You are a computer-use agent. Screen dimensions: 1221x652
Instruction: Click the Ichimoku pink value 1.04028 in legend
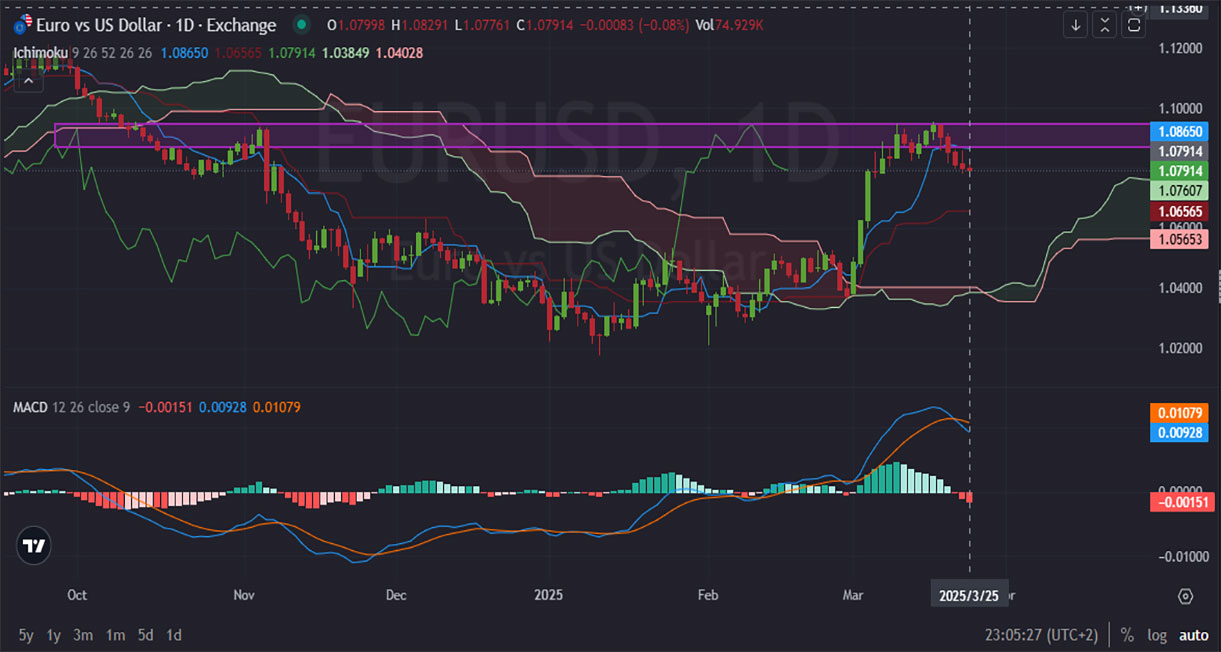[398, 51]
